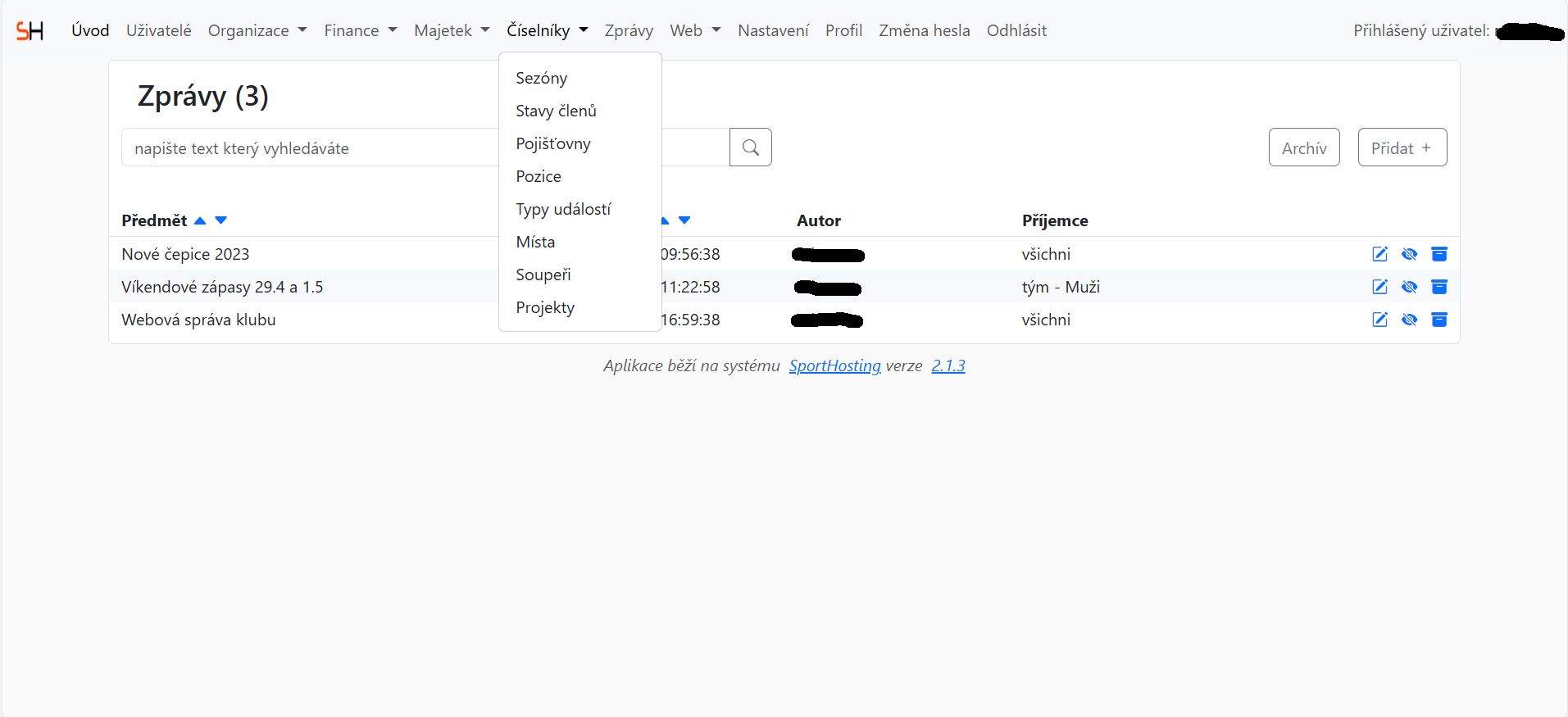Click the magnifier search button
The height and width of the screenshot is (717, 1568).
750,147
